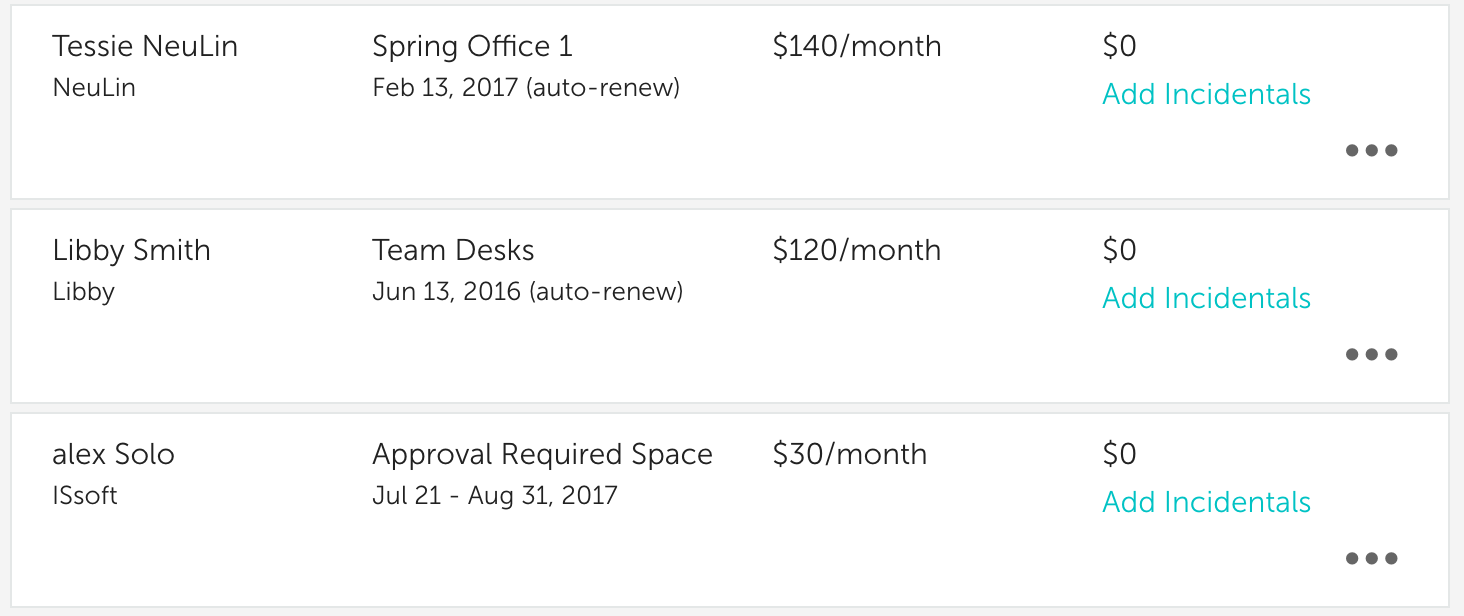Select the Tessie NeuLin member name
The width and height of the screenshot is (1464, 616).
(145, 46)
